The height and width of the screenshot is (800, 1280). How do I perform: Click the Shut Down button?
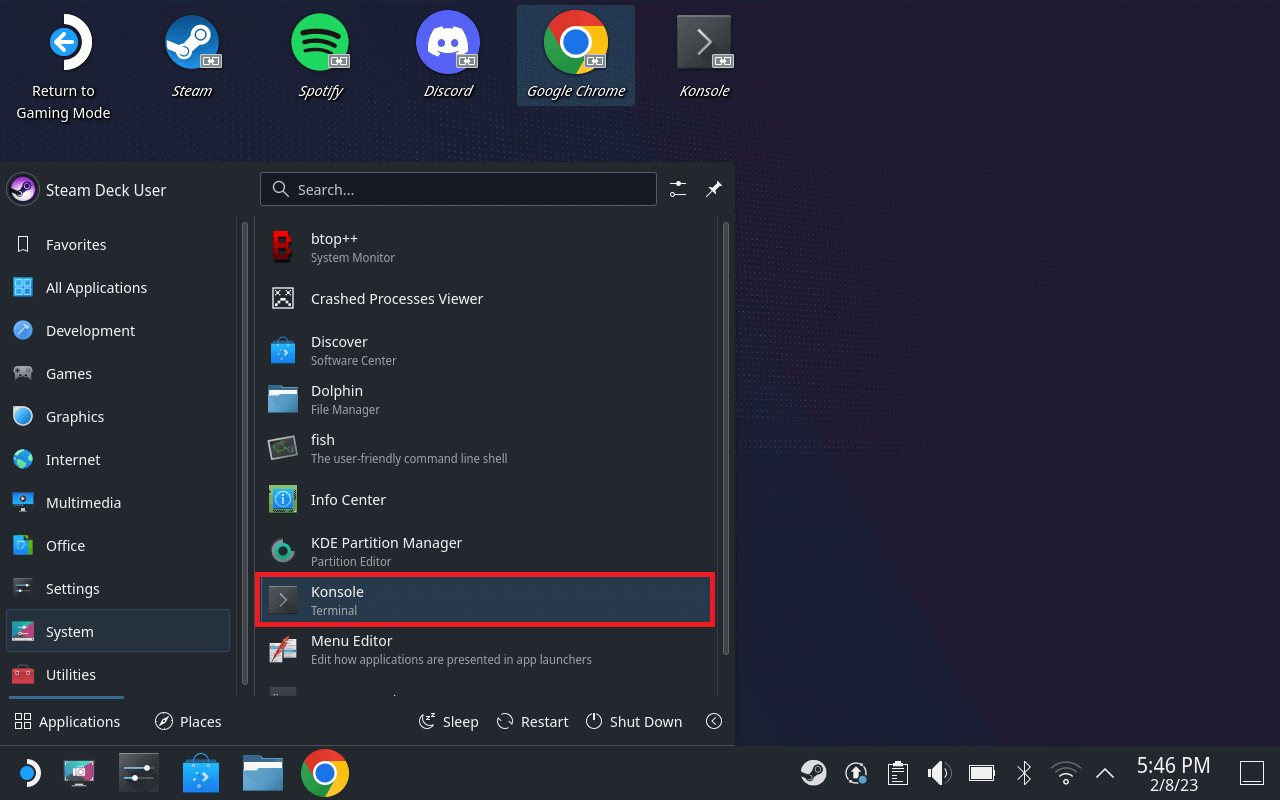(634, 721)
